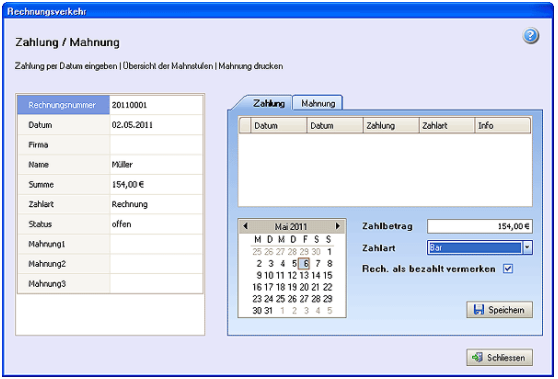Select the Bar value in Zahlart combo box
This screenshot has height=379, width=558.
point(475,247)
